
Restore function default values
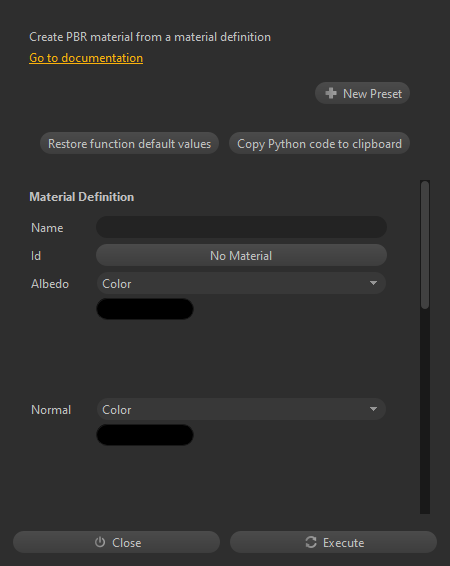tap(129, 144)
